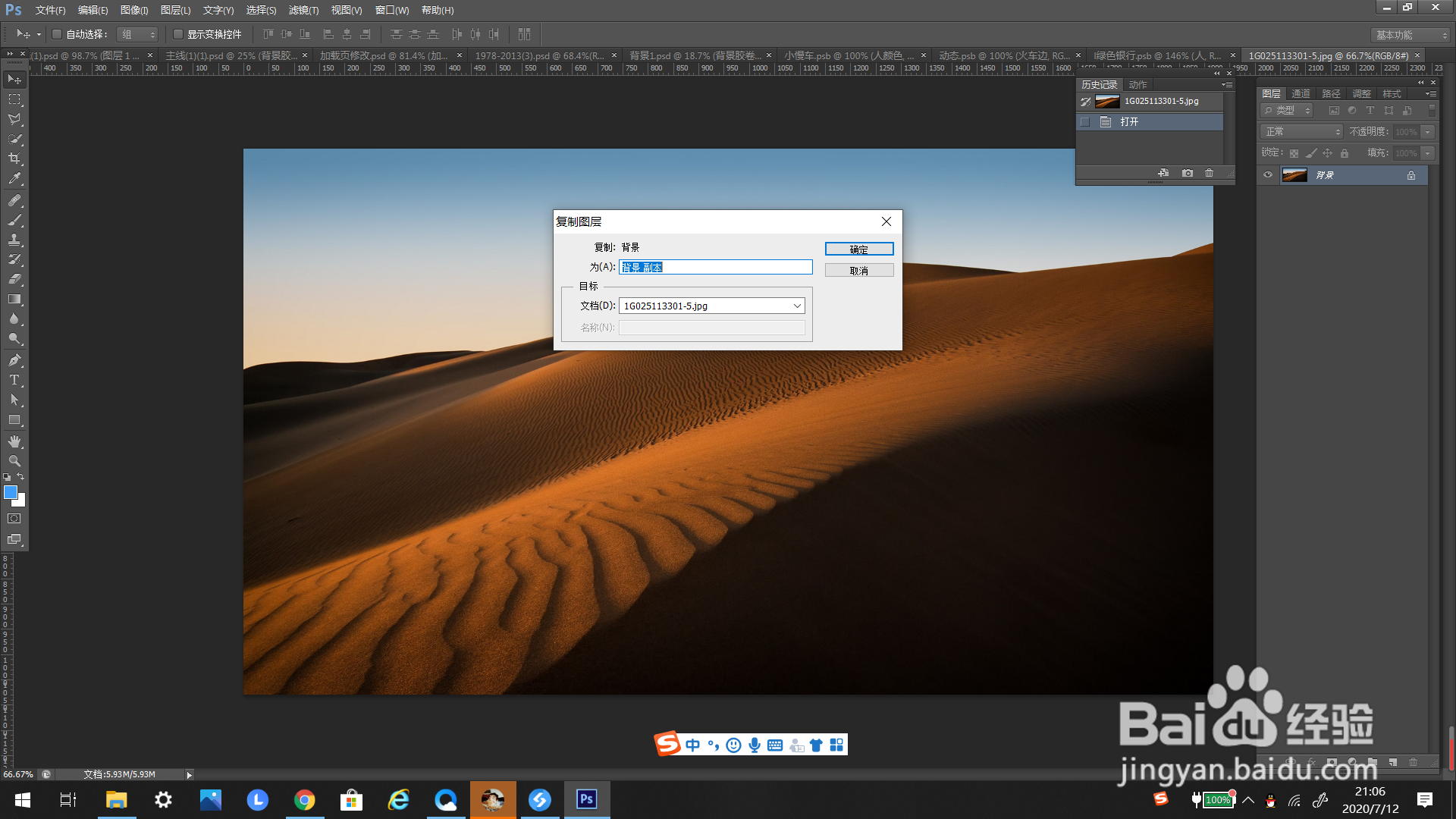Open the 正常 blend mode dropdown
Viewport: 1456px width, 819px height.
tap(1301, 132)
